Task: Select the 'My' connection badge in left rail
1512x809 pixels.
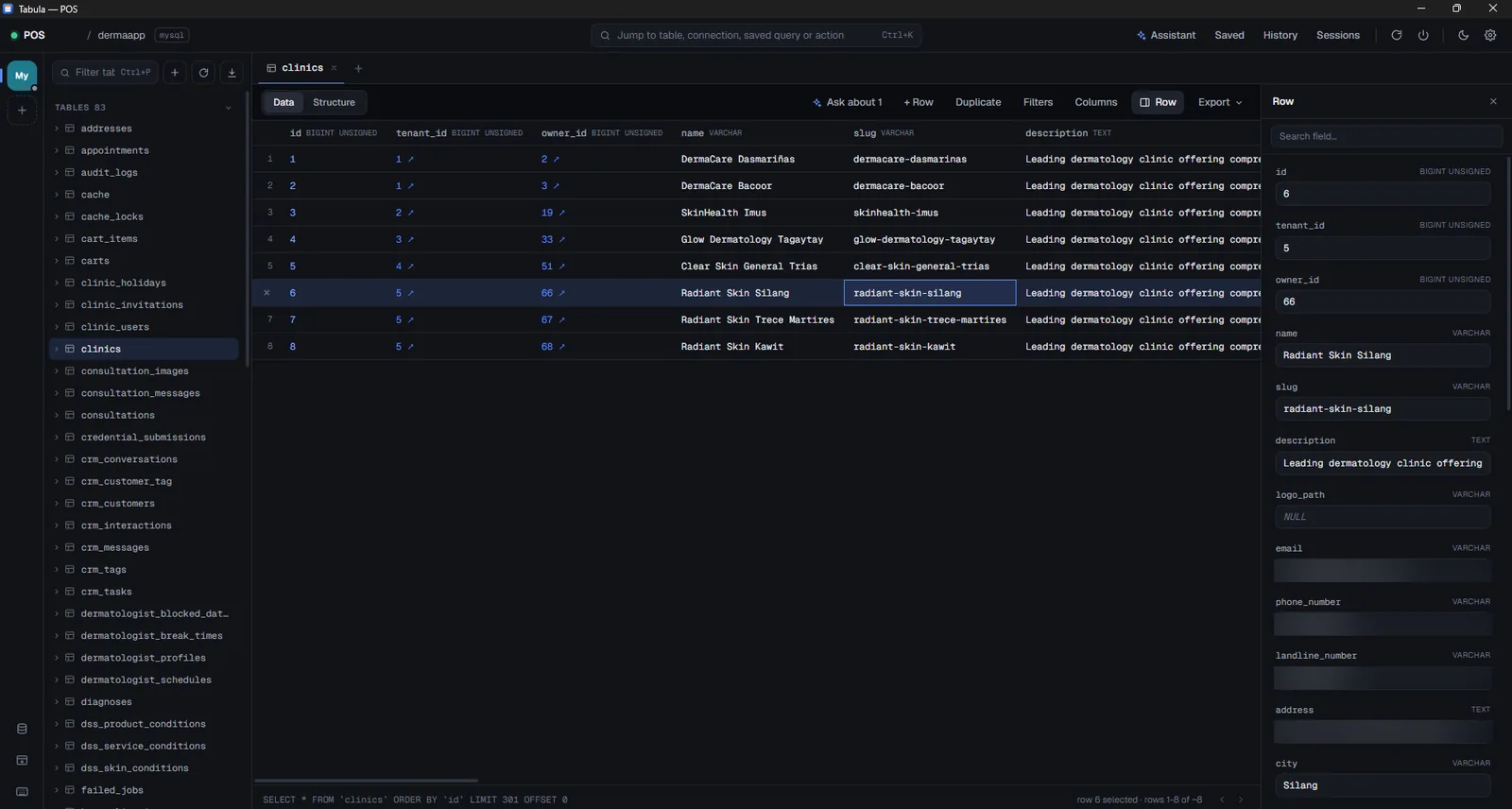Action: (22, 76)
